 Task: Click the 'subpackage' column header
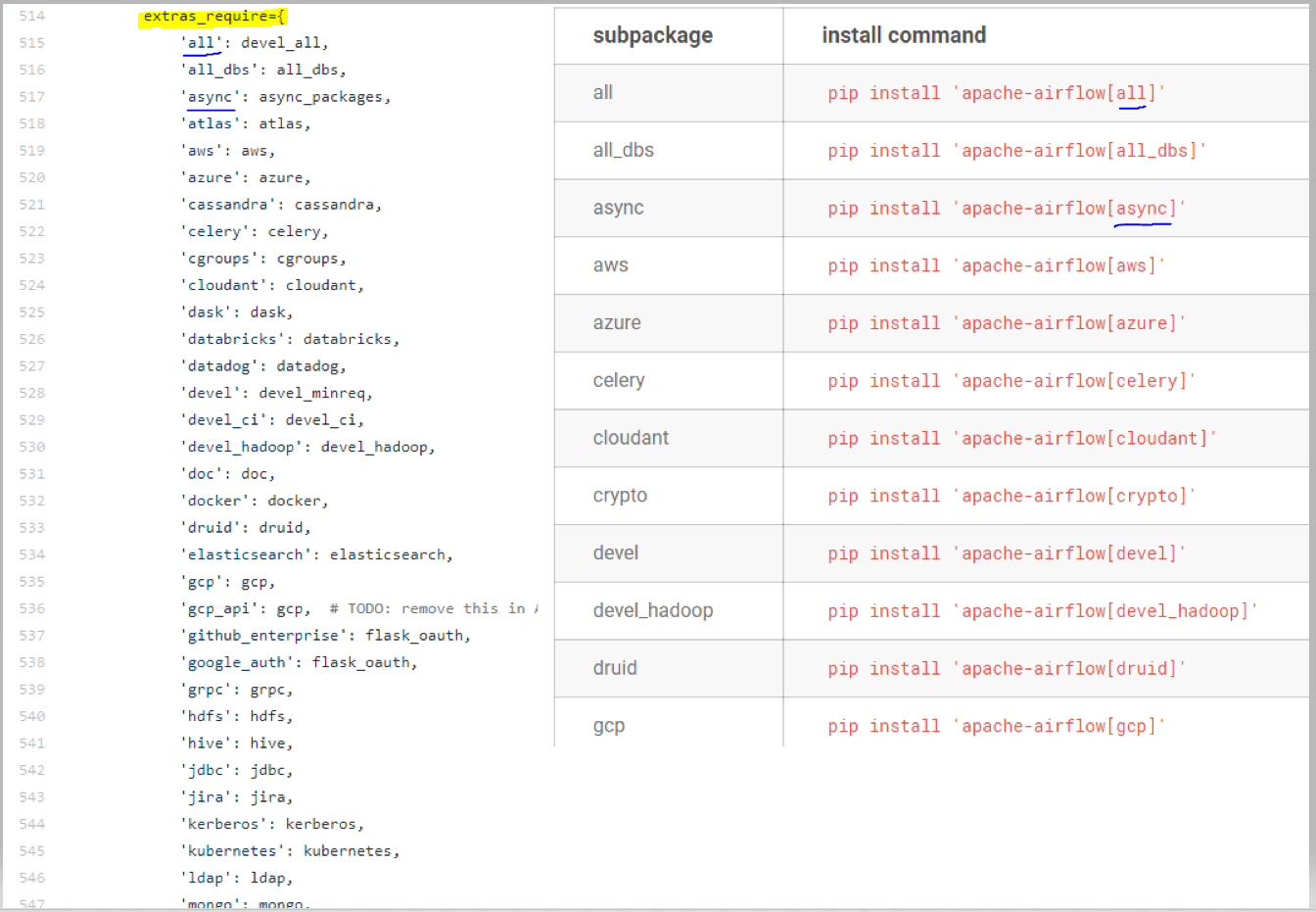click(x=653, y=35)
